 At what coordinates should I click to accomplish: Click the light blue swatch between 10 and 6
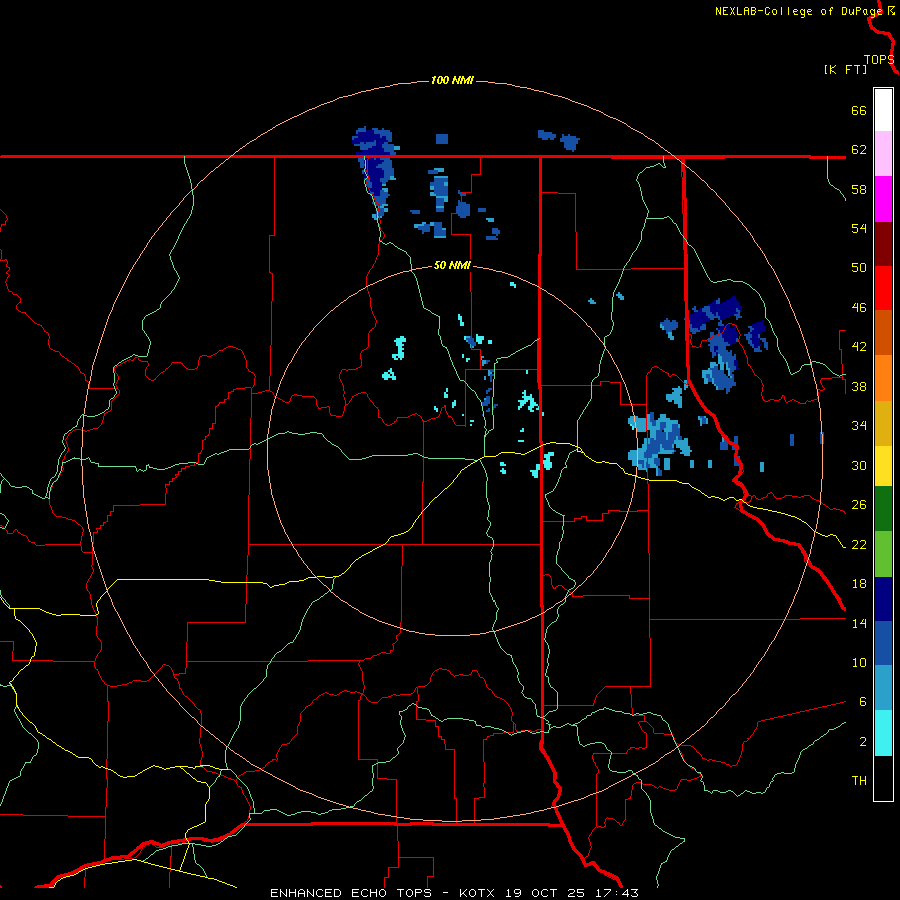pos(883,688)
